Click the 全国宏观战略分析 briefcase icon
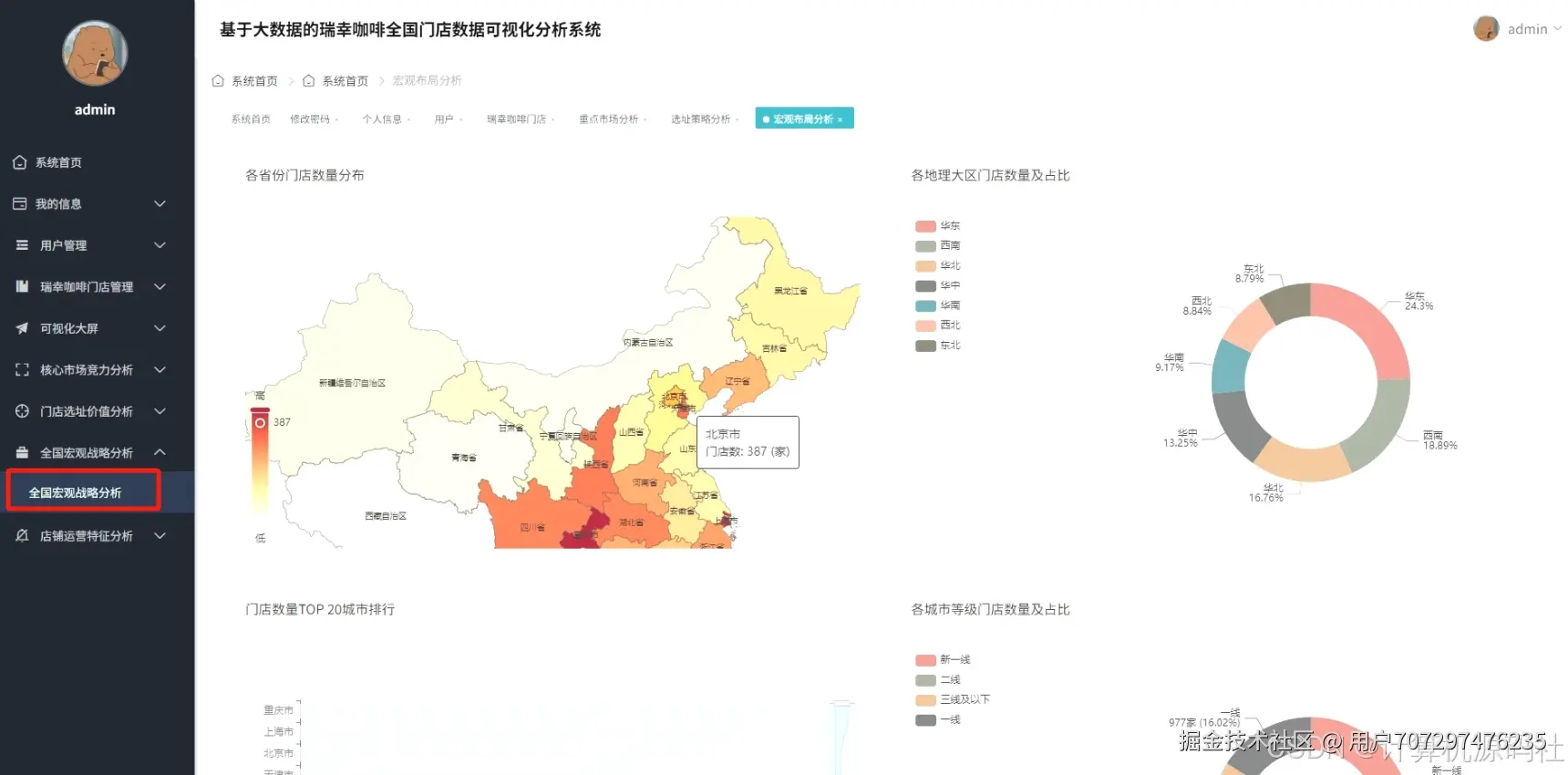 click(22, 452)
